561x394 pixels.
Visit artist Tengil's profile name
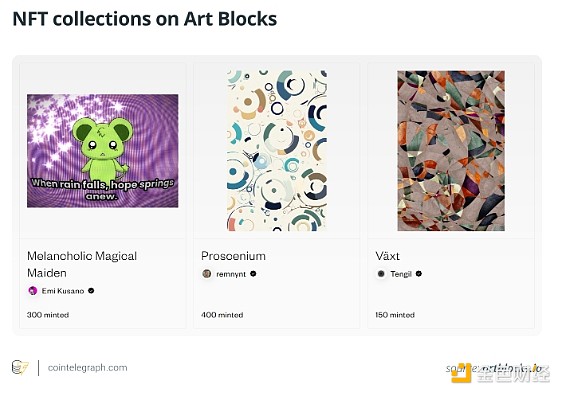401,274
